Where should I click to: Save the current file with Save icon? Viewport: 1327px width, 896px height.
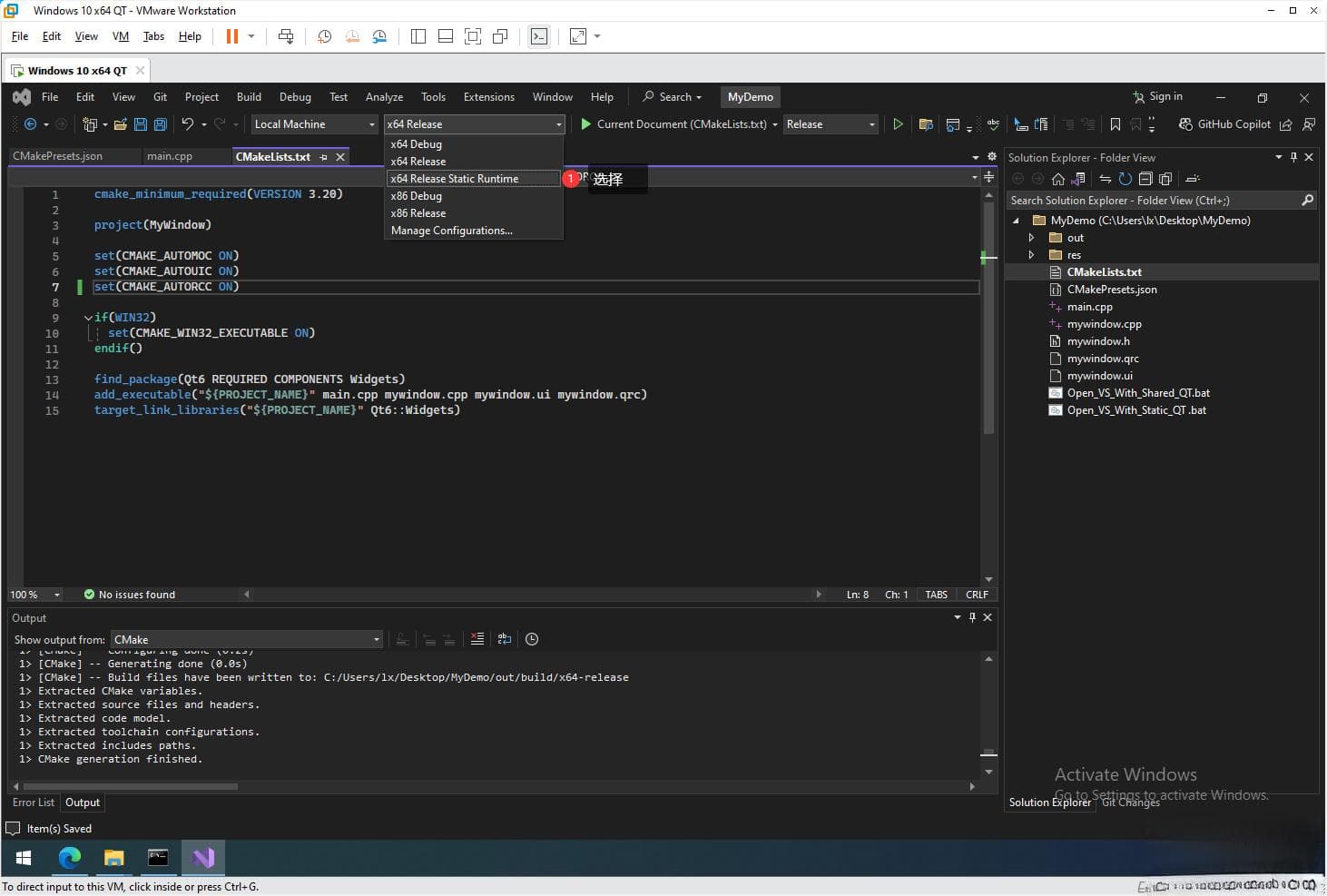[141, 124]
